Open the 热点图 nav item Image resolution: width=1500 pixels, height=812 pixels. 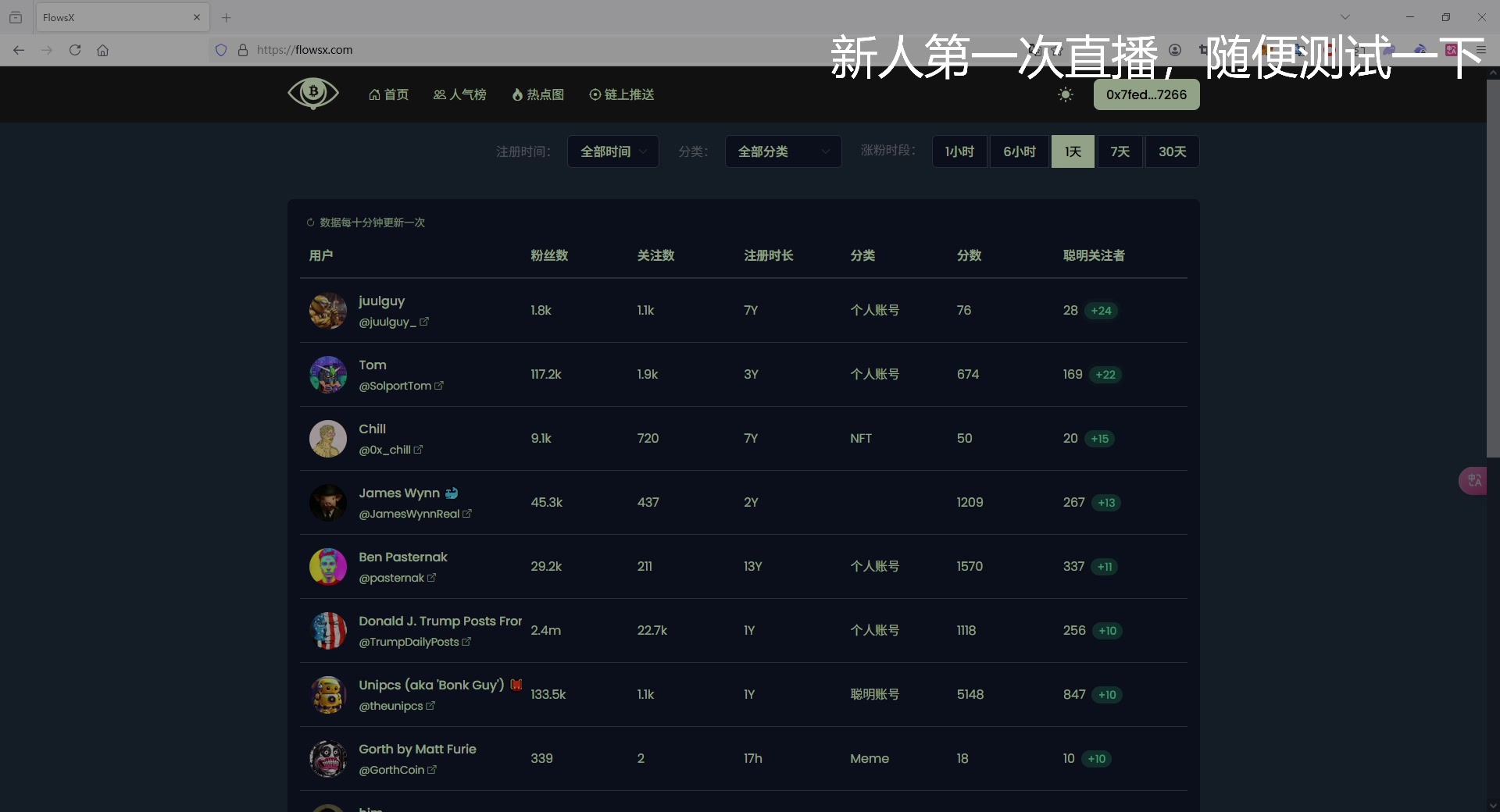click(537, 94)
